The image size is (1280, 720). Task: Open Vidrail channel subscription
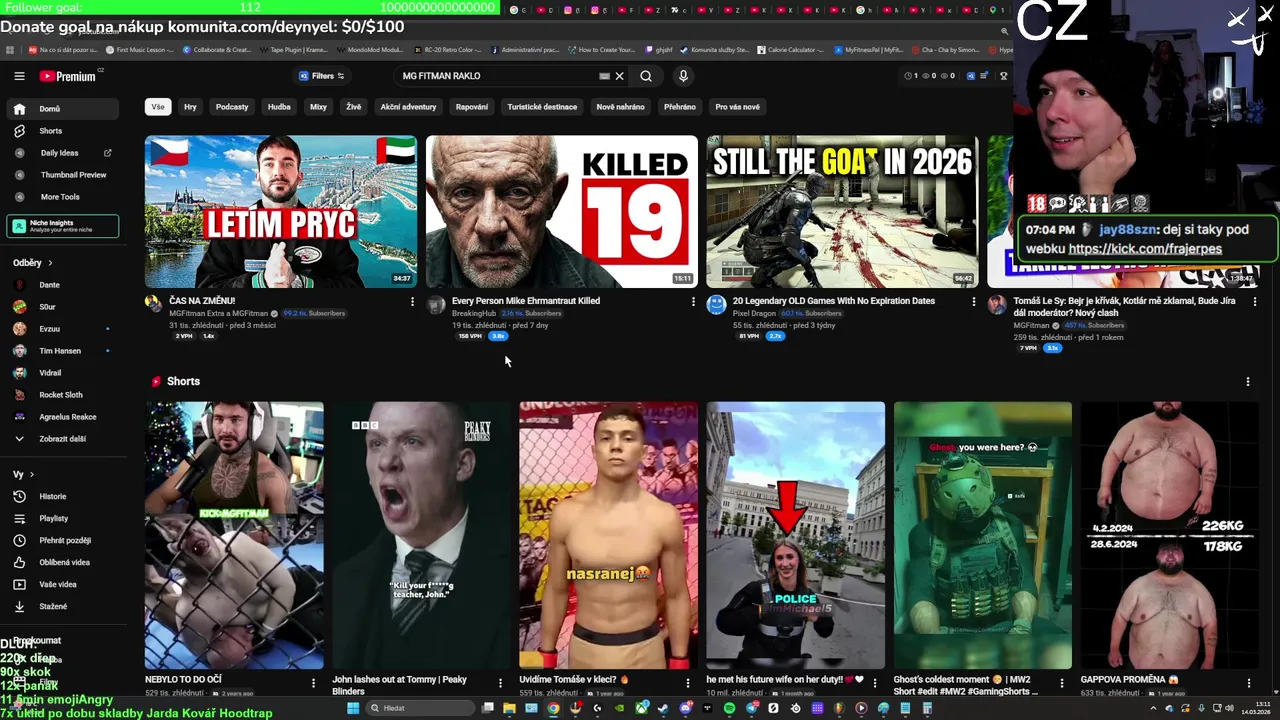62,373
